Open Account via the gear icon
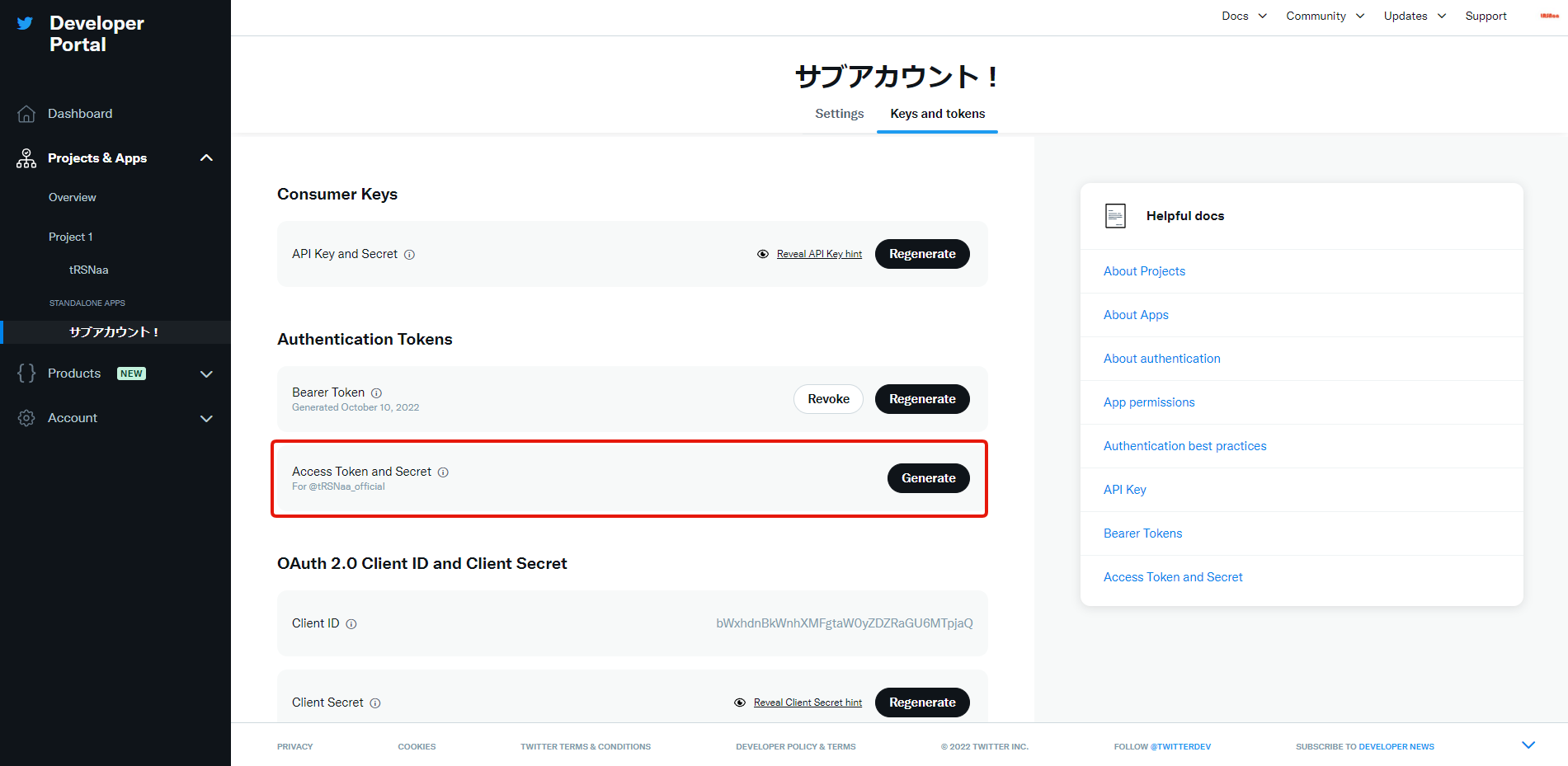Image resolution: width=1568 pixels, height=766 pixels. click(x=26, y=417)
